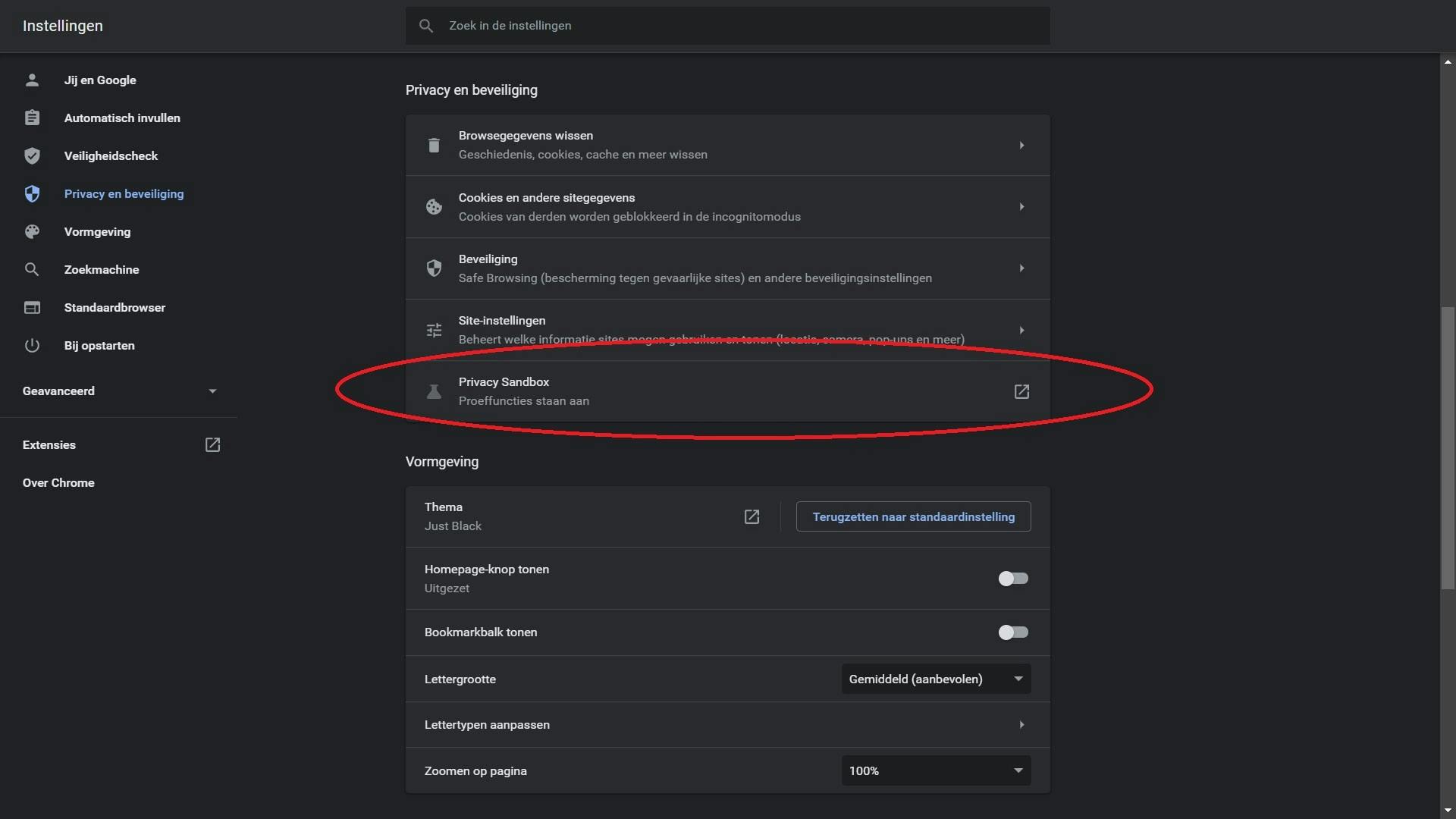Open the Zoomen op pagina dropdown
1456x819 pixels.
936,771
